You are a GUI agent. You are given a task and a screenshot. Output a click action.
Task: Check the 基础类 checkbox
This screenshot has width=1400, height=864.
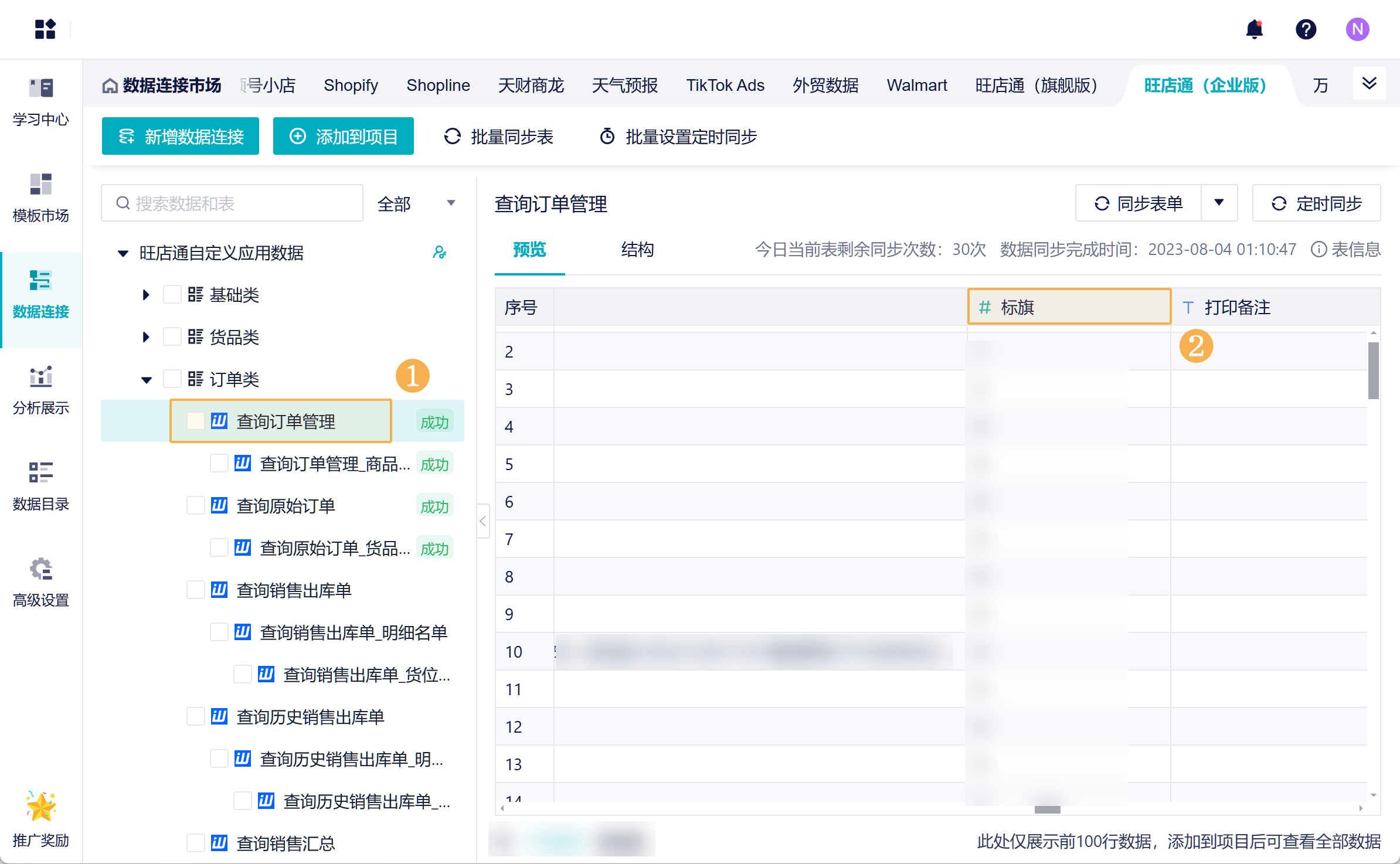pyautogui.click(x=172, y=294)
